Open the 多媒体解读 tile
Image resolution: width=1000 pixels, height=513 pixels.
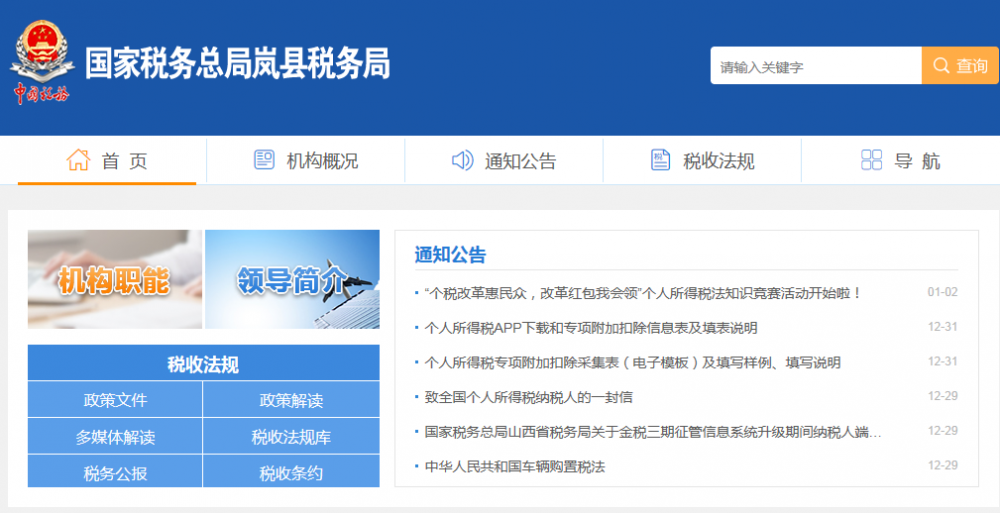tap(115, 437)
